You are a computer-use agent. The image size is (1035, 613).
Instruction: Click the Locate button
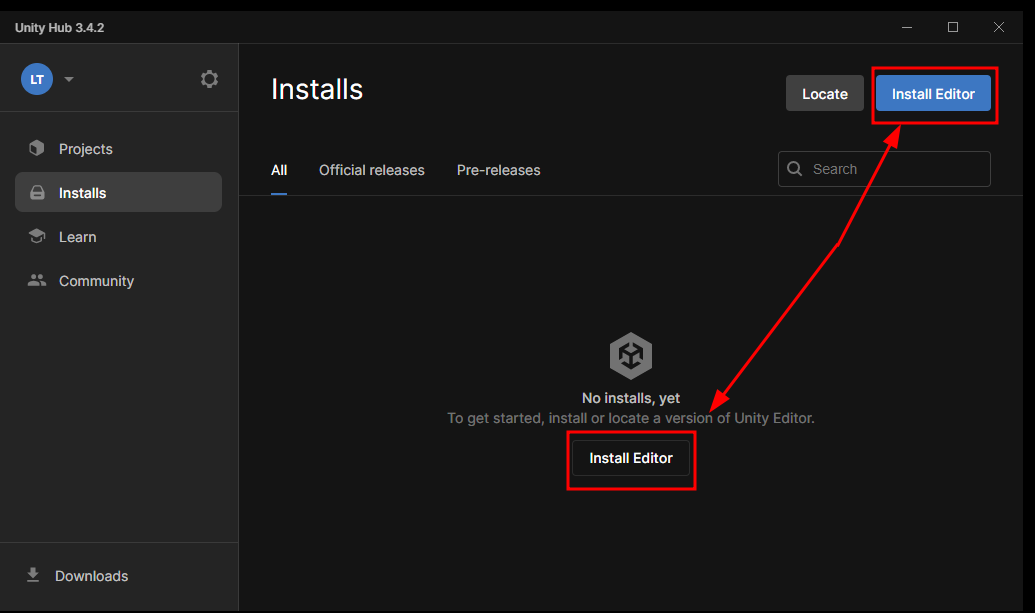pyautogui.click(x=824, y=94)
